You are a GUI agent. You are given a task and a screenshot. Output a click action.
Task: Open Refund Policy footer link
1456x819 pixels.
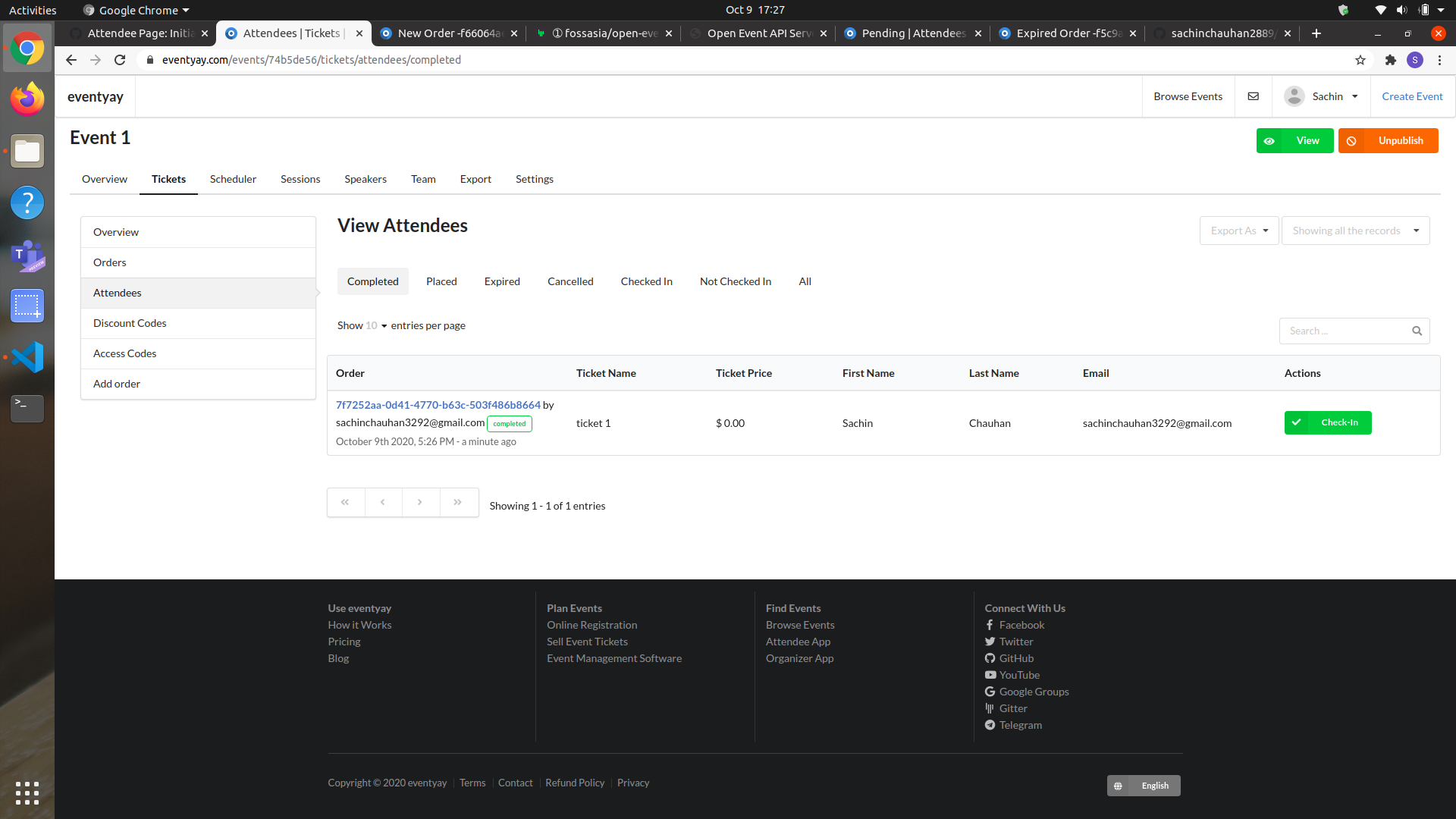[x=575, y=783]
